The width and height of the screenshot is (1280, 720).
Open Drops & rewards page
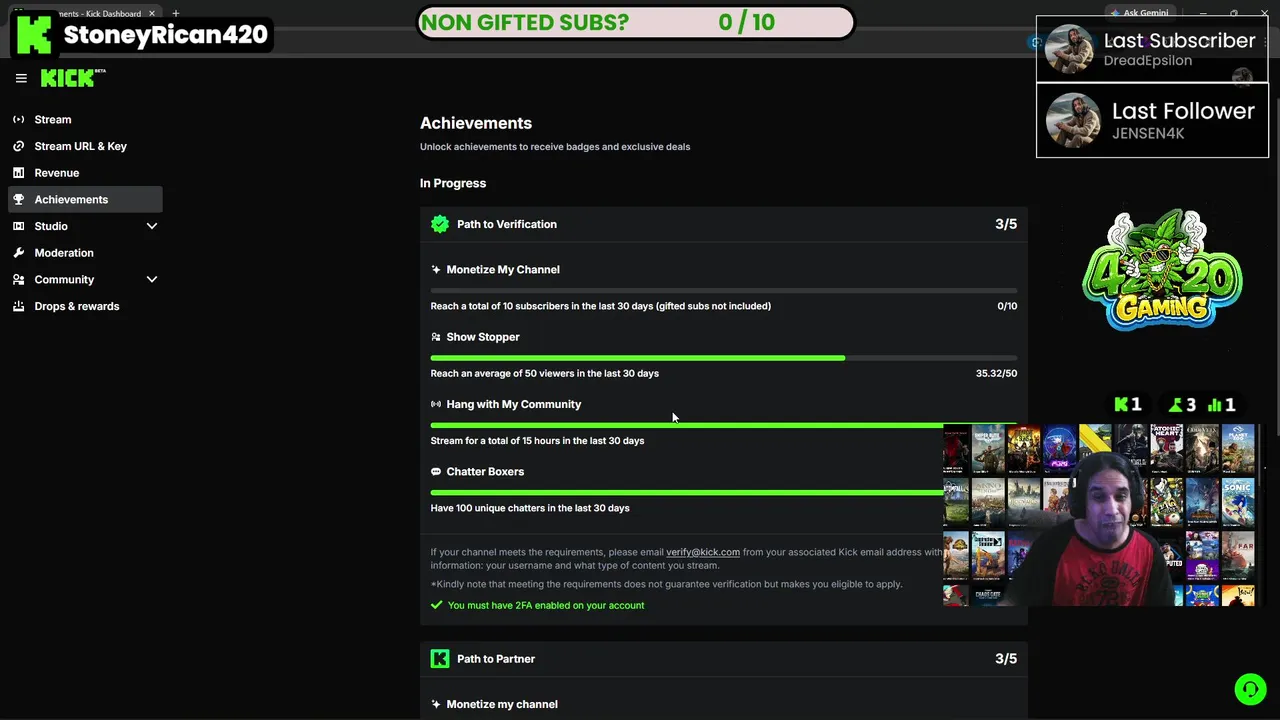(85, 306)
